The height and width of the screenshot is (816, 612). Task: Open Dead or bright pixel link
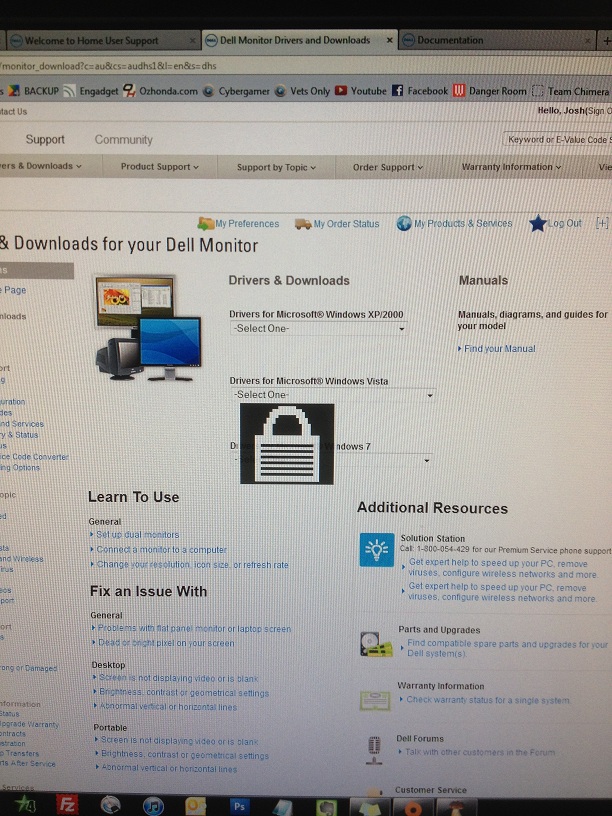[x=166, y=643]
